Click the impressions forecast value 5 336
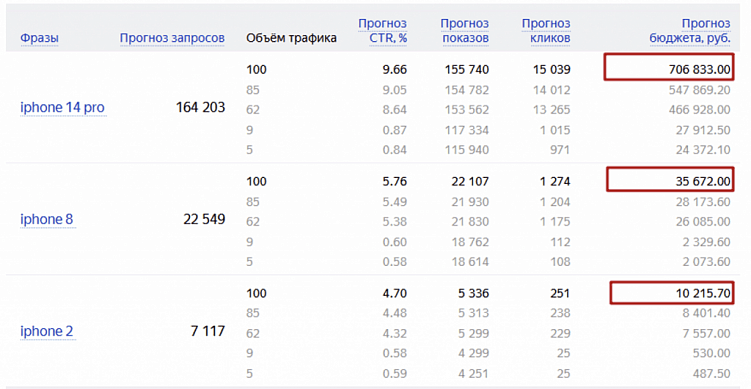The image size is (751, 389). pyautogui.click(x=474, y=293)
